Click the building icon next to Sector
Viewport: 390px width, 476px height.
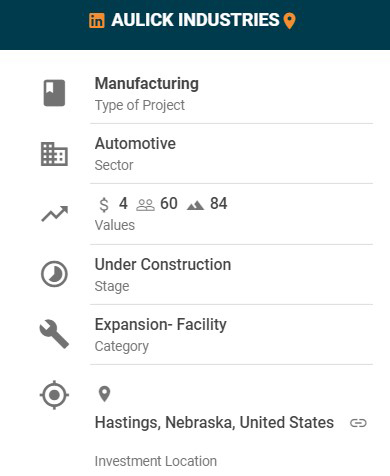[54, 154]
